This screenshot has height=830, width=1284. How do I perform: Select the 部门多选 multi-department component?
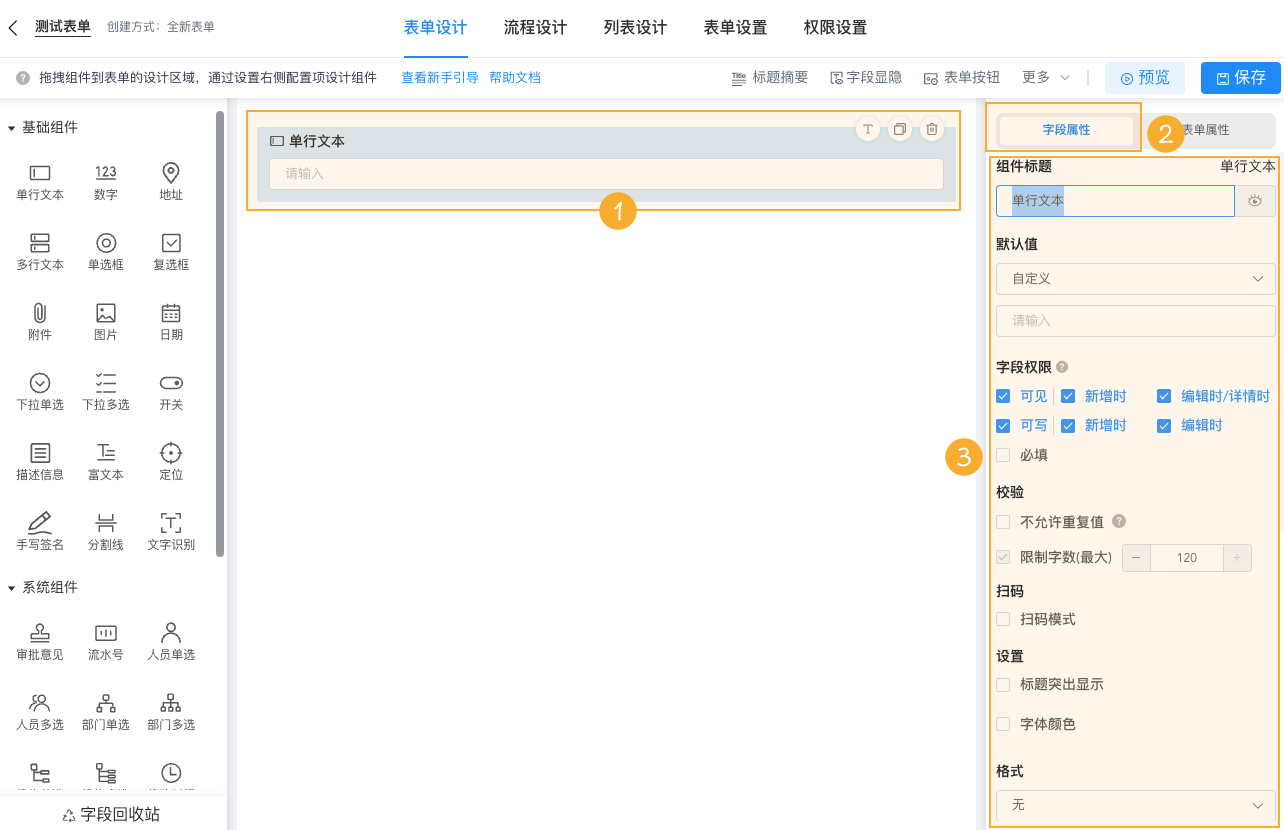170,710
